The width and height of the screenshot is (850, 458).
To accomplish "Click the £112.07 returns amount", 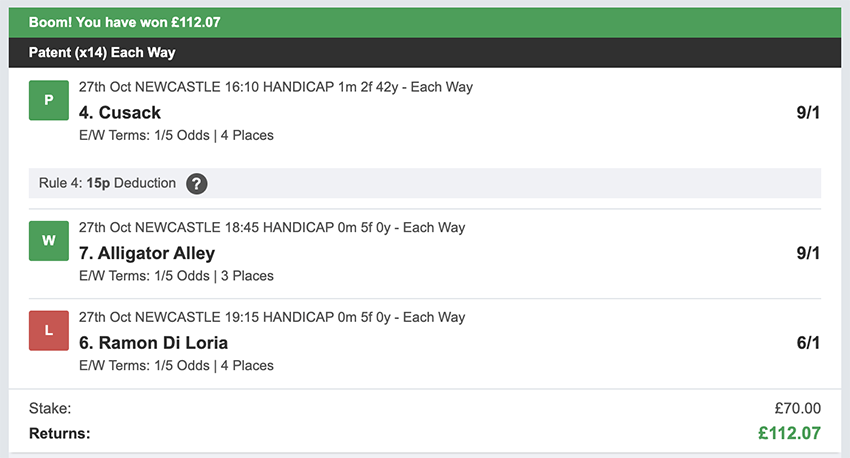I will (790, 433).
